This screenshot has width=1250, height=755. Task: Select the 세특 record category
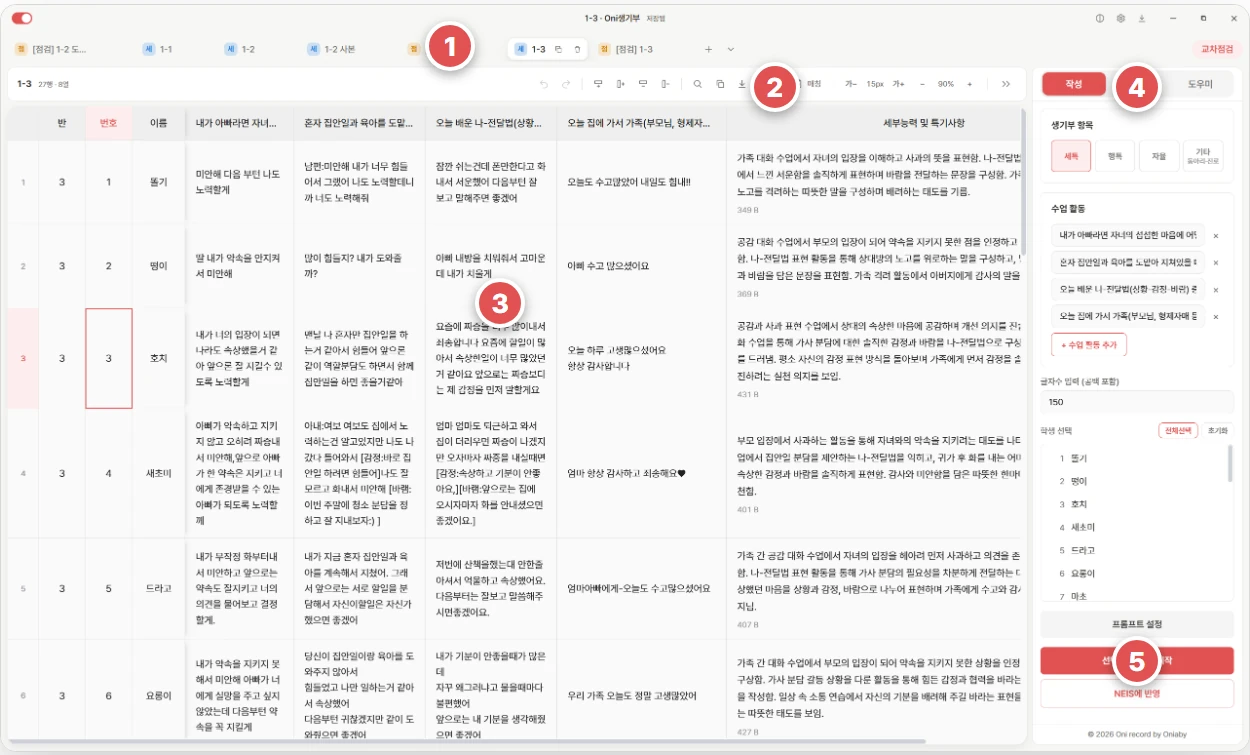click(x=1071, y=156)
